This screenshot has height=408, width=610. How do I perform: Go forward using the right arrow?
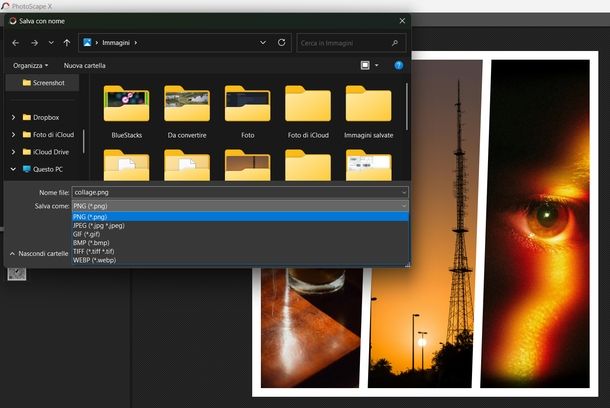(x=35, y=43)
